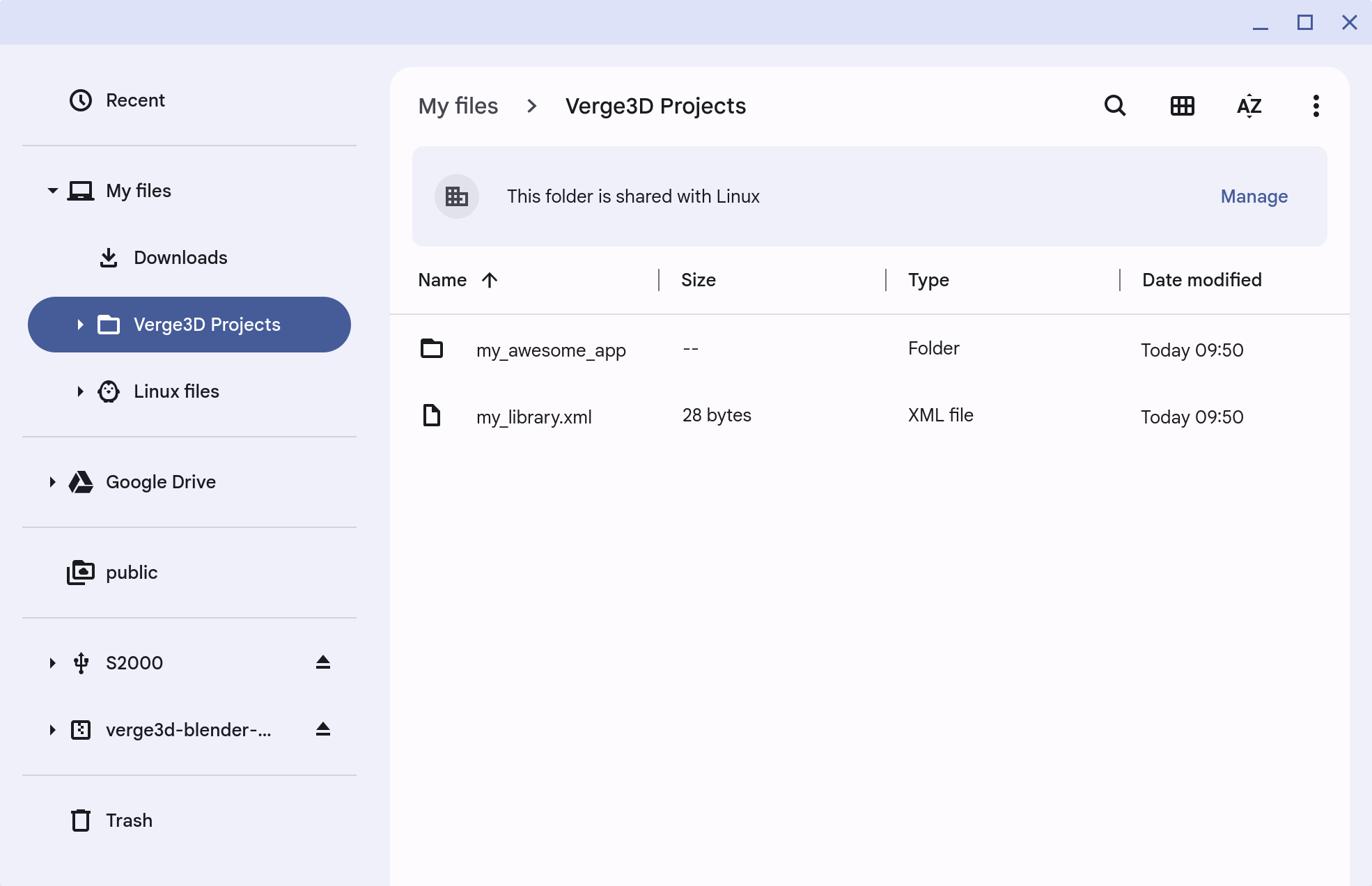Click the Google Drive triangle icon
The width and height of the screenshot is (1372, 886).
point(81,482)
